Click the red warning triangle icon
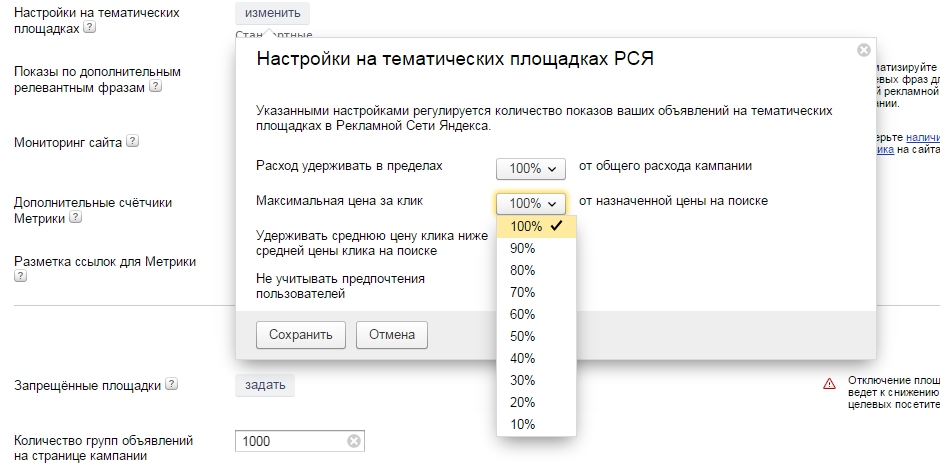 pyautogui.click(x=829, y=384)
